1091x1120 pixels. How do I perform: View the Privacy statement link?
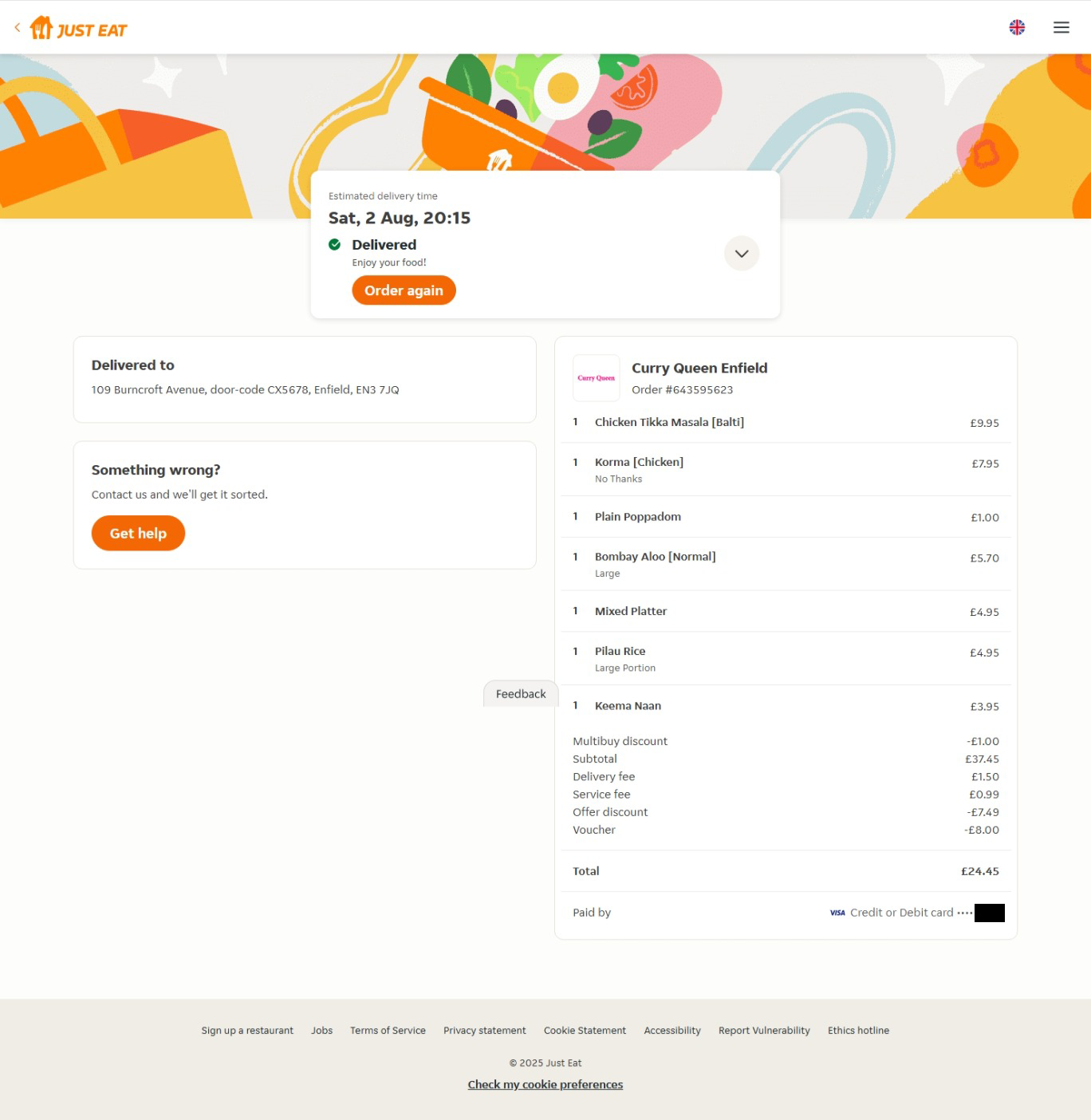(485, 1031)
